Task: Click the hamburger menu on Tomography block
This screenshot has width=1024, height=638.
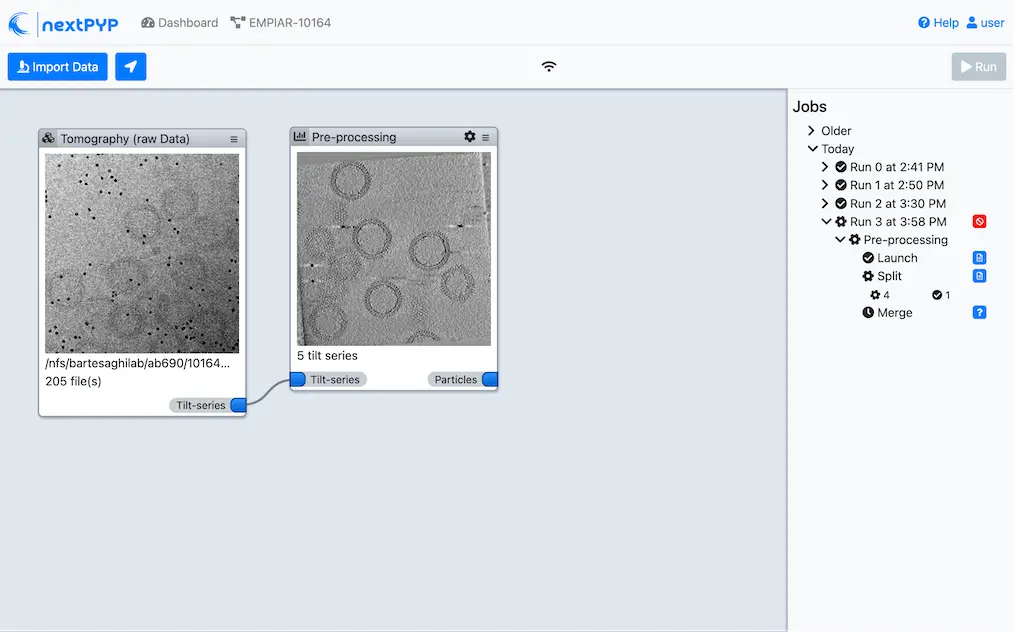Action: point(234,138)
